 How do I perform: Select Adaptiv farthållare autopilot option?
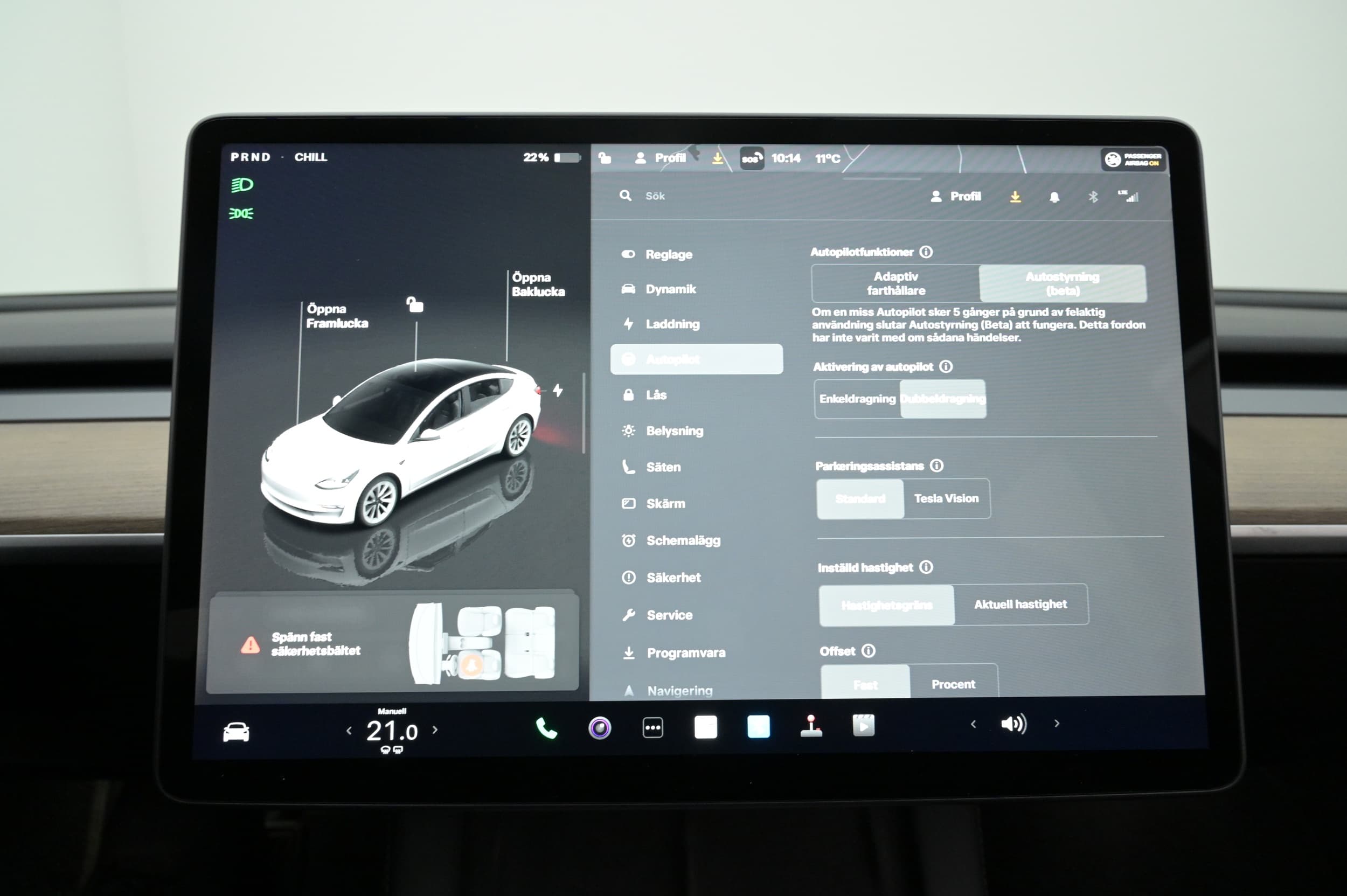[895, 283]
